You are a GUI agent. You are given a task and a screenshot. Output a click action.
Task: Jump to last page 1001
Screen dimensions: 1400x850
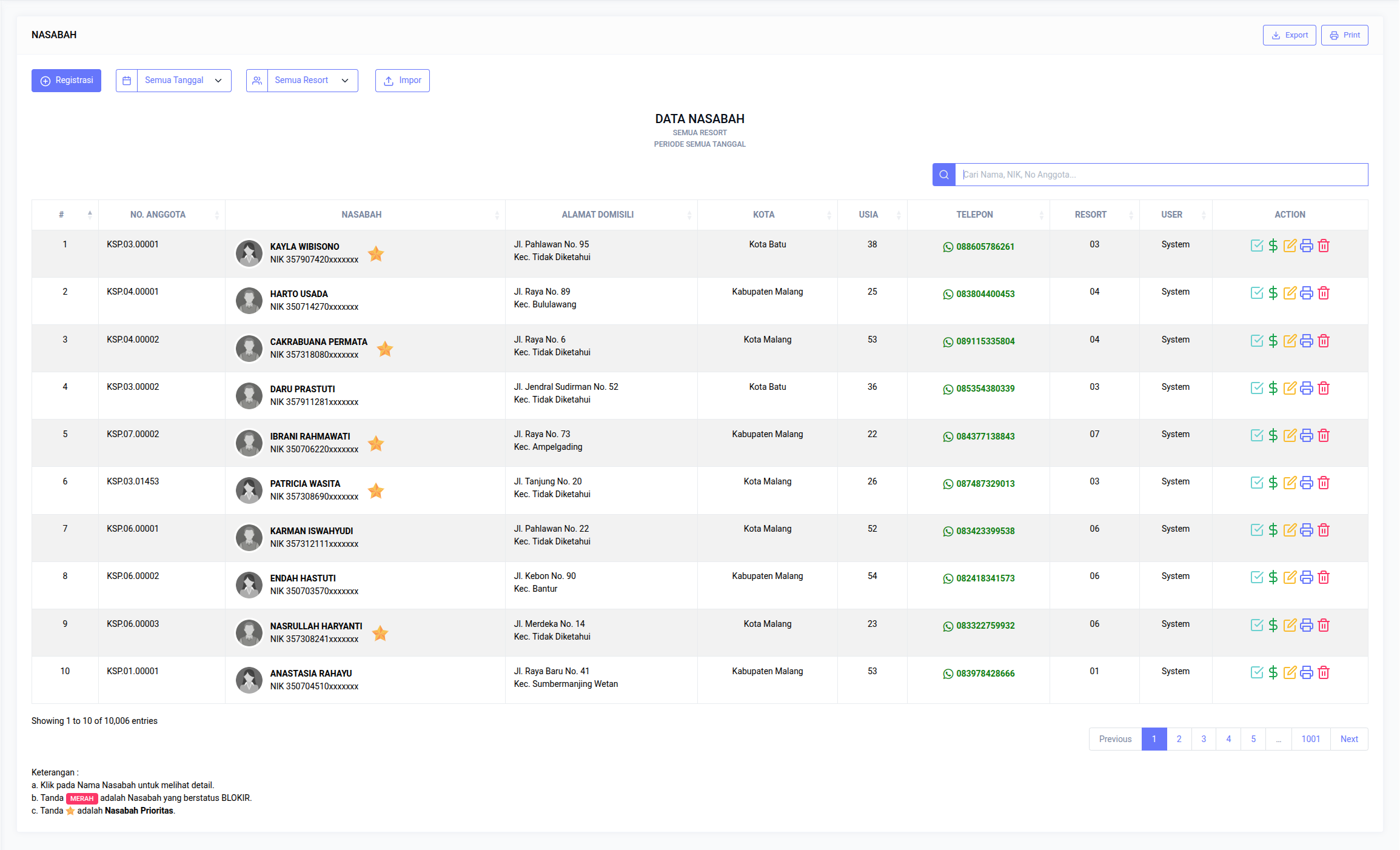point(1310,739)
